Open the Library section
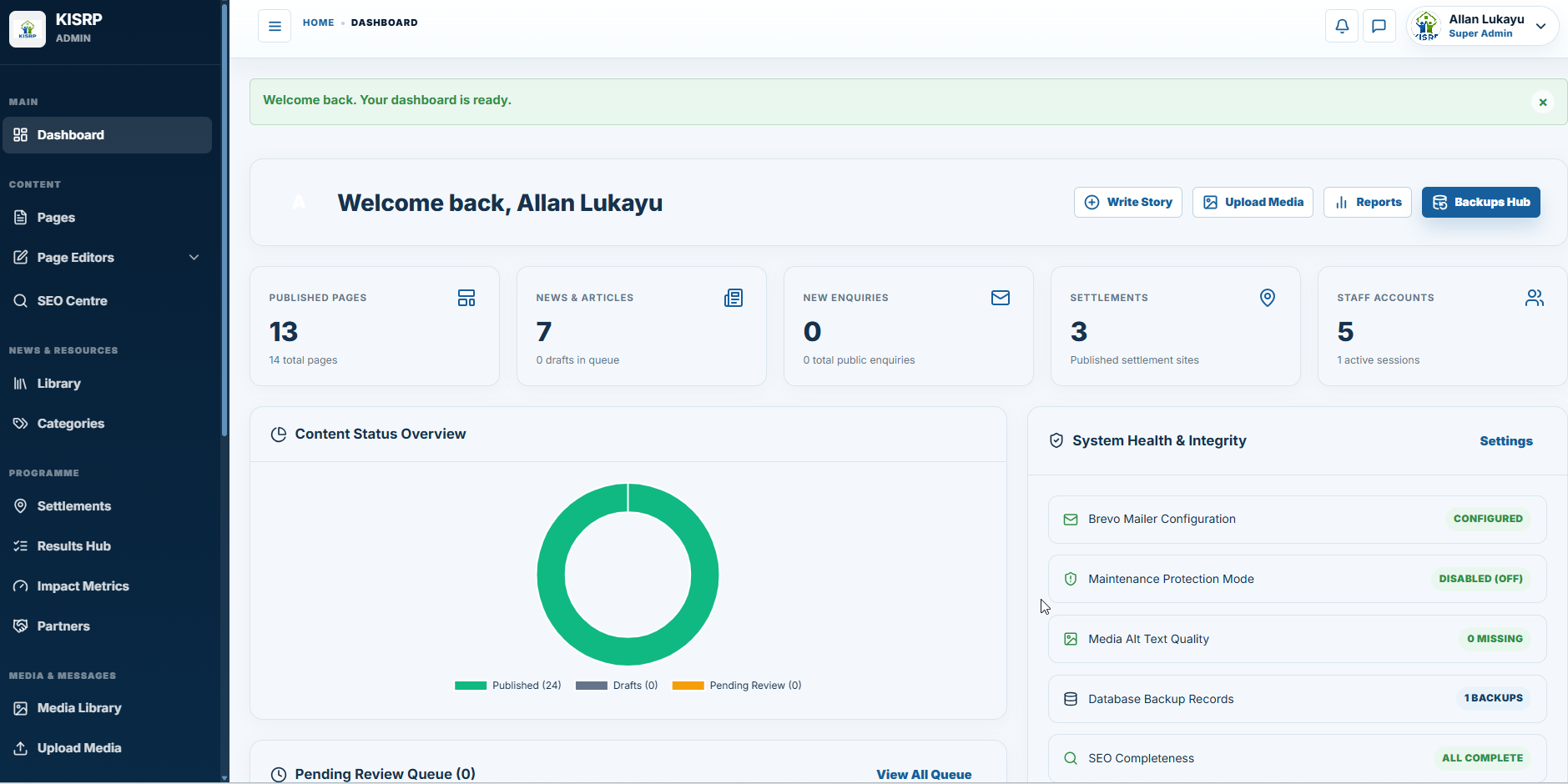 107,384
